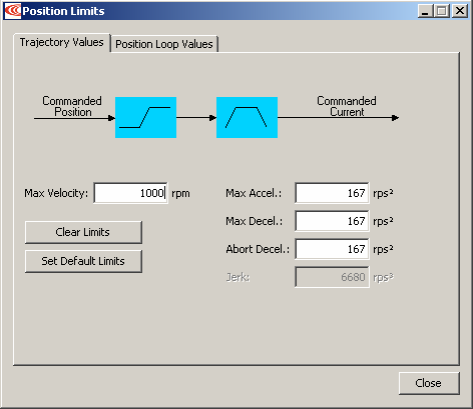
Task: Edit the Max Decel. value field
Action: [332, 221]
